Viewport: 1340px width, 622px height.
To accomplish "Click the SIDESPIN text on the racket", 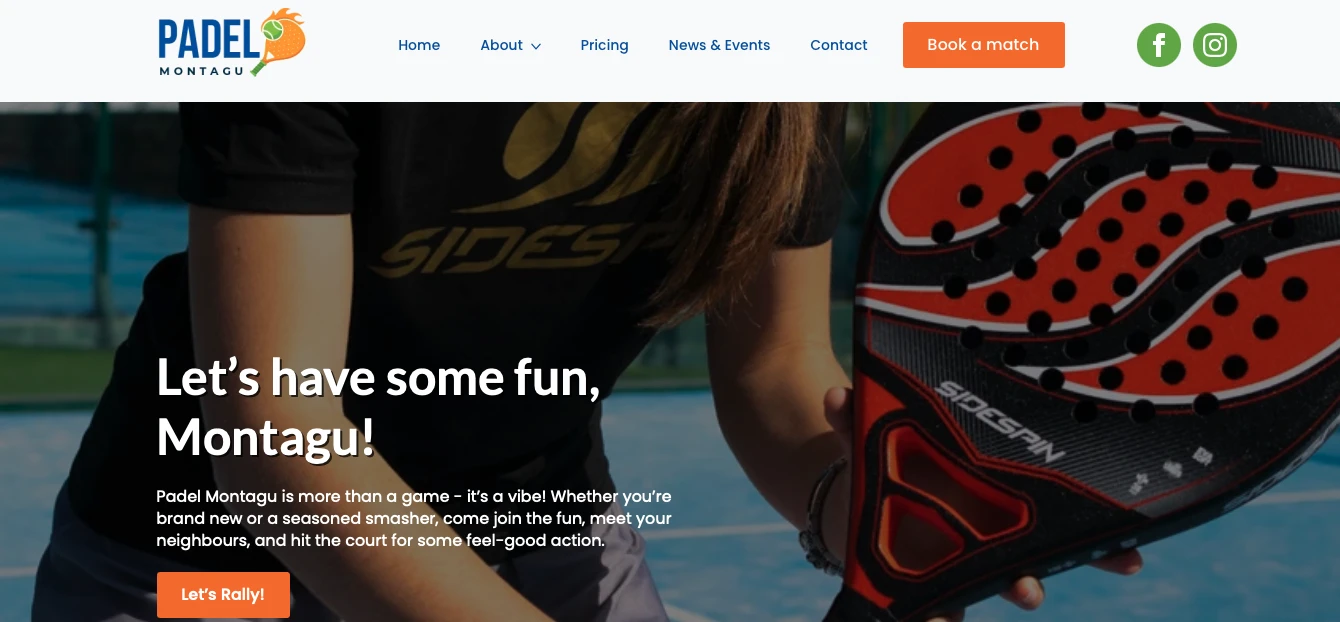I will 1000,422.
